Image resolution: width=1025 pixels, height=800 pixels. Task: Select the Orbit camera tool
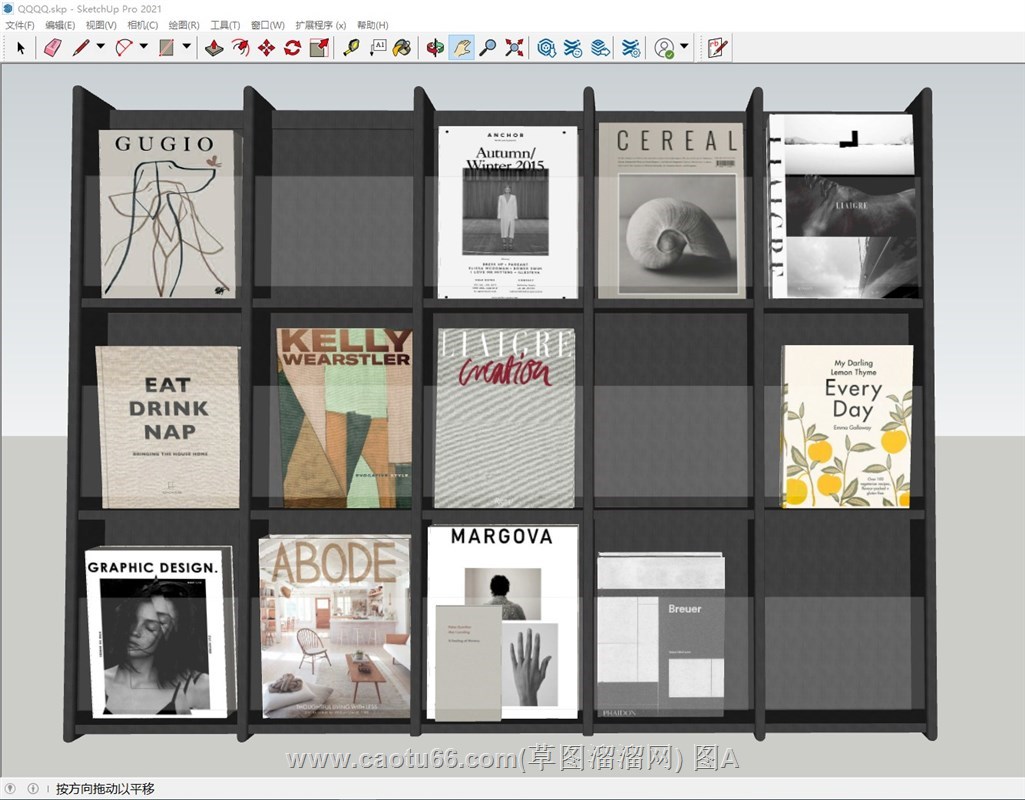(x=435, y=48)
